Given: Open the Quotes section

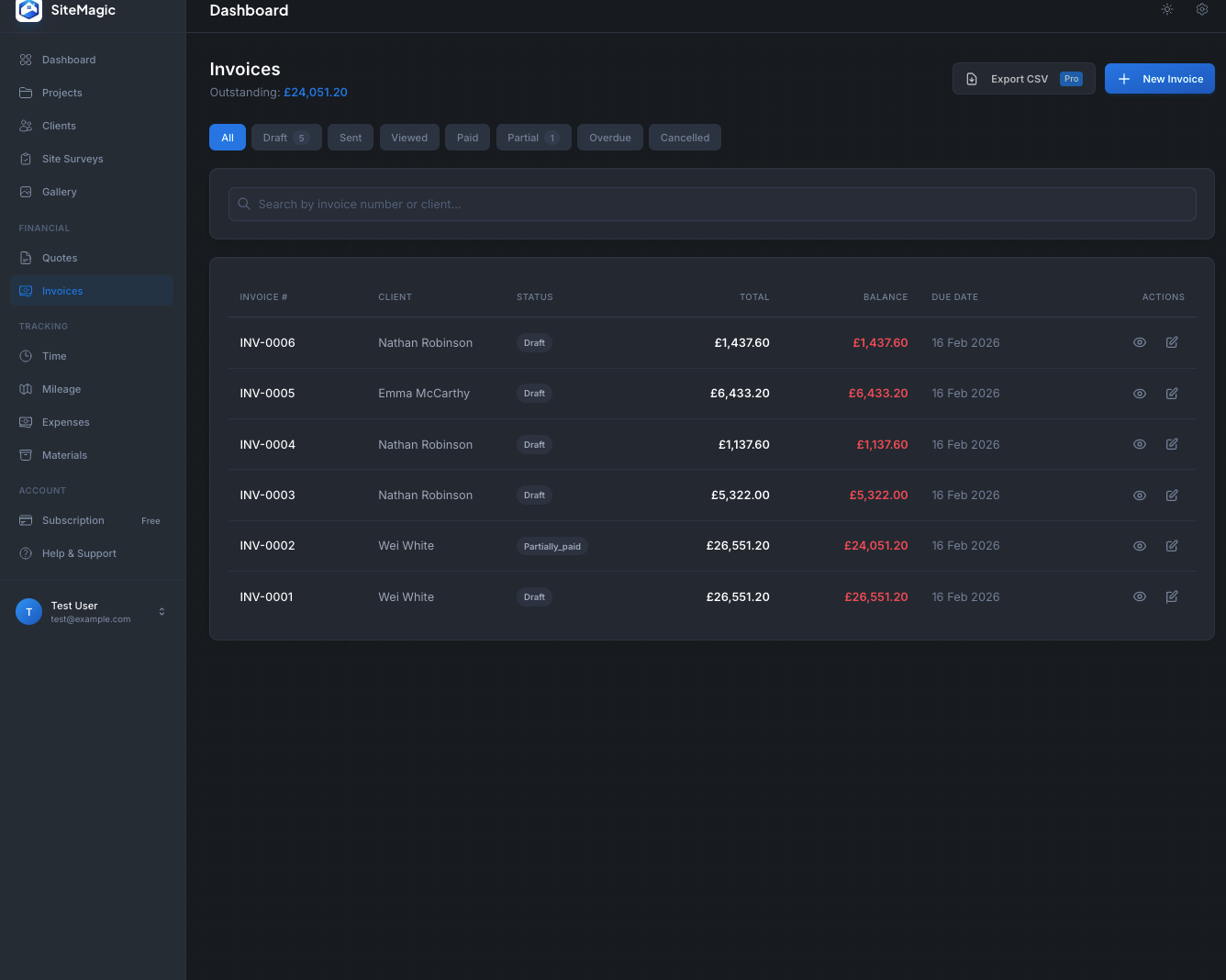Looking at the screenshot, I should pyautogui.click(x=60, y=258).
